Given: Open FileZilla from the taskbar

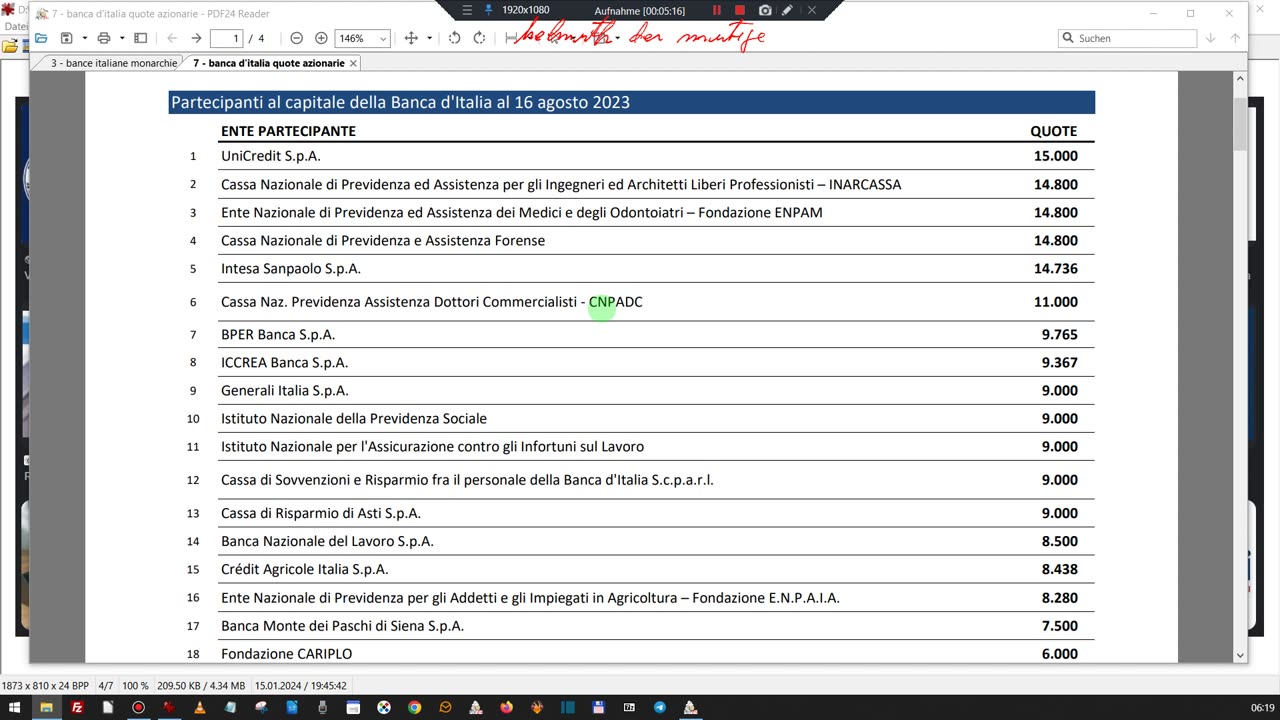Looking at the screenshot, I should point(77,707).
